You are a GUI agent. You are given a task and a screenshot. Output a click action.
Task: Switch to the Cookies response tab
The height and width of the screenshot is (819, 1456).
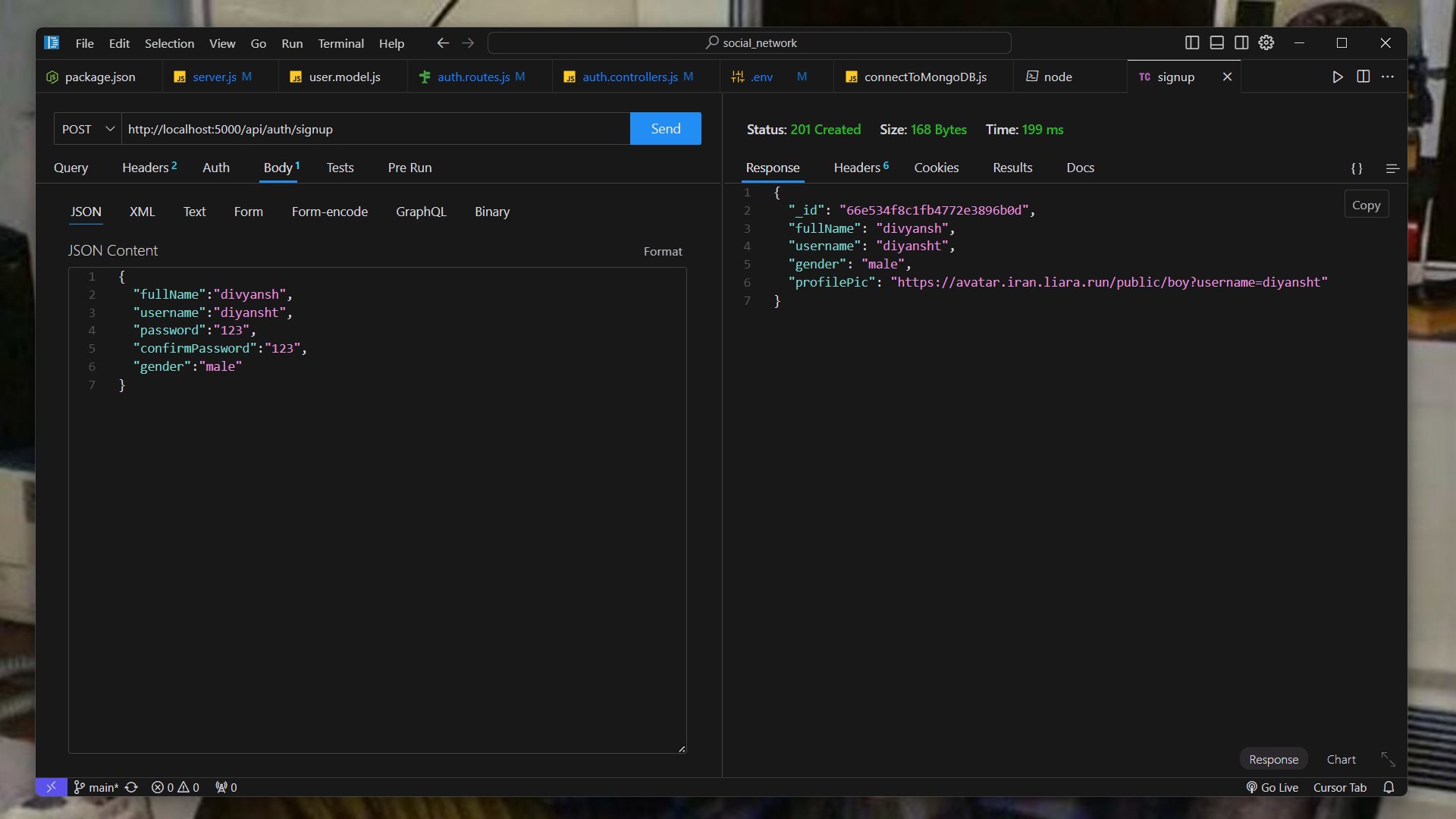(x=937, y=167)
